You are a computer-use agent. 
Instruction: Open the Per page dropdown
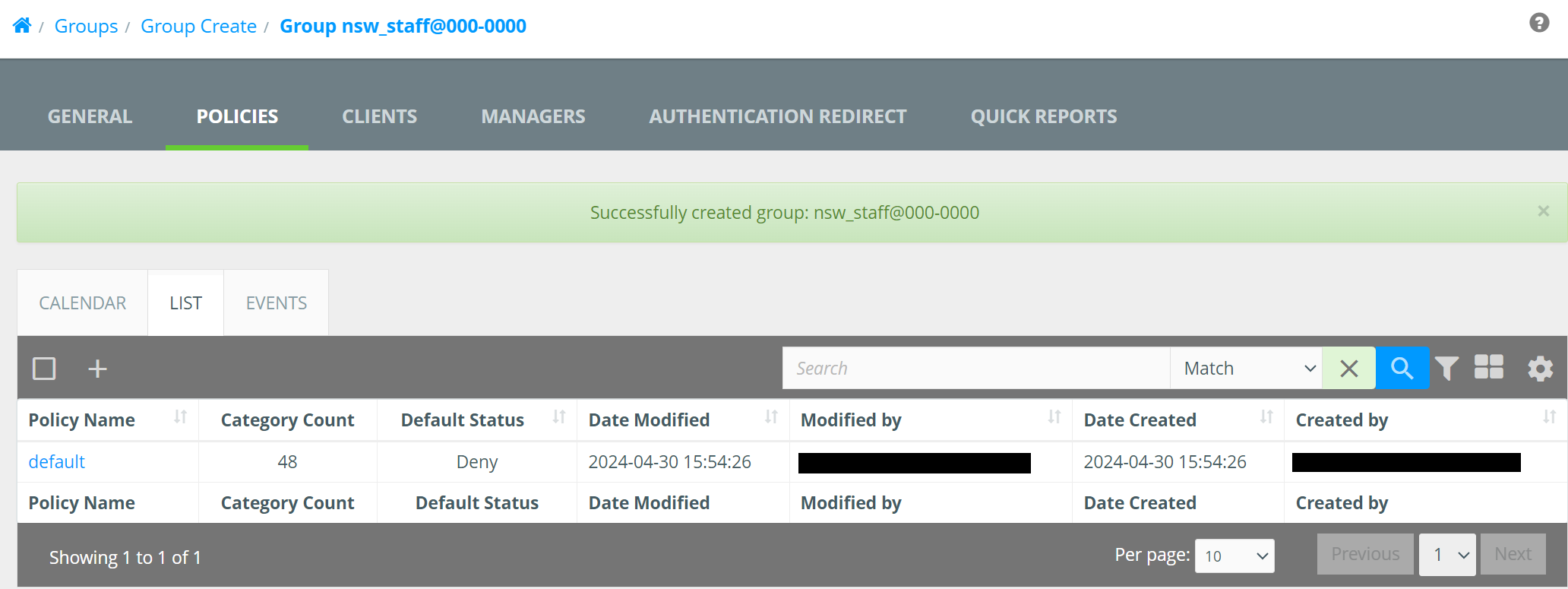click(x=1234, y=556)
